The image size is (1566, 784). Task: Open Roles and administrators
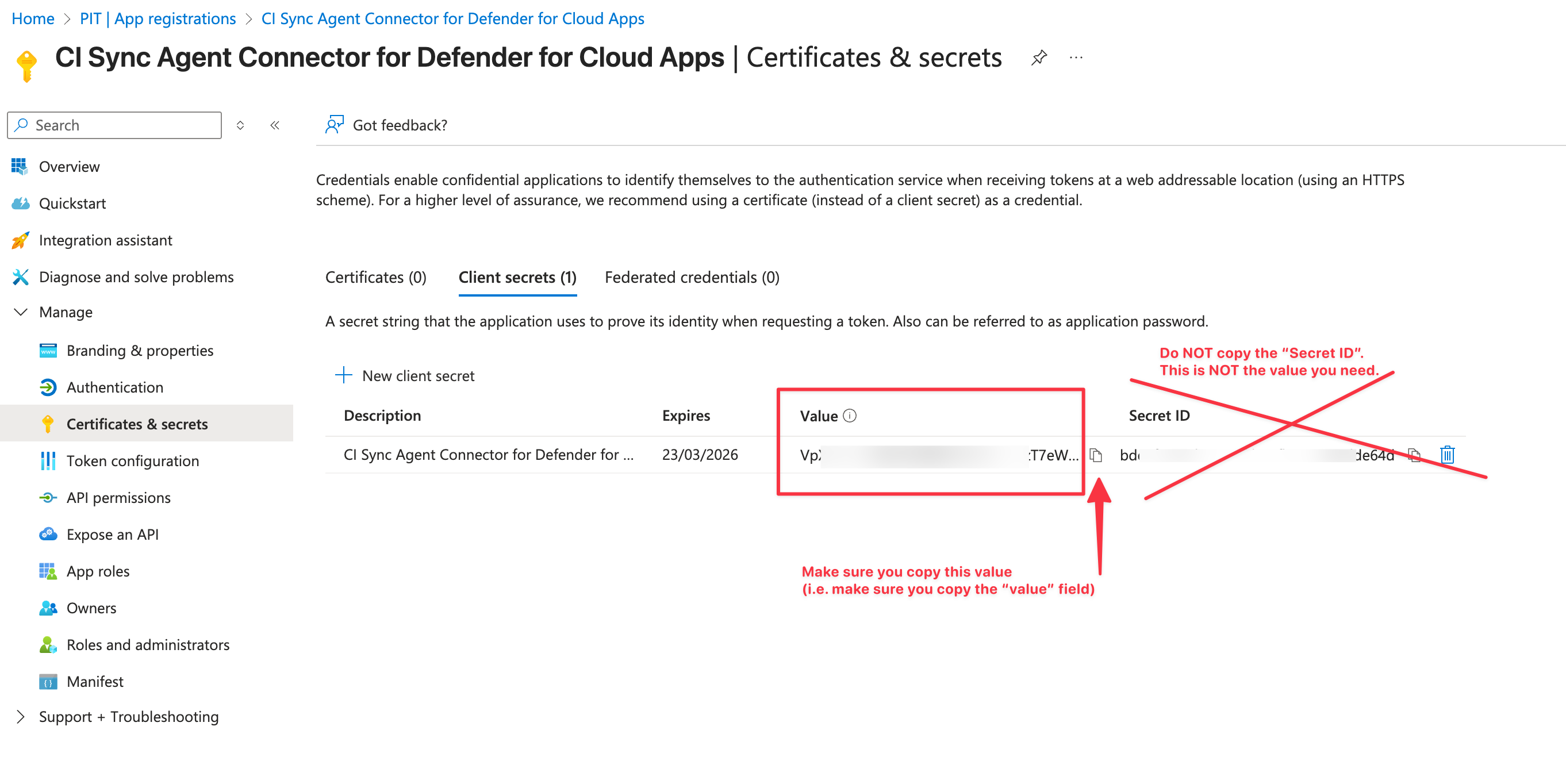[147, 645]
